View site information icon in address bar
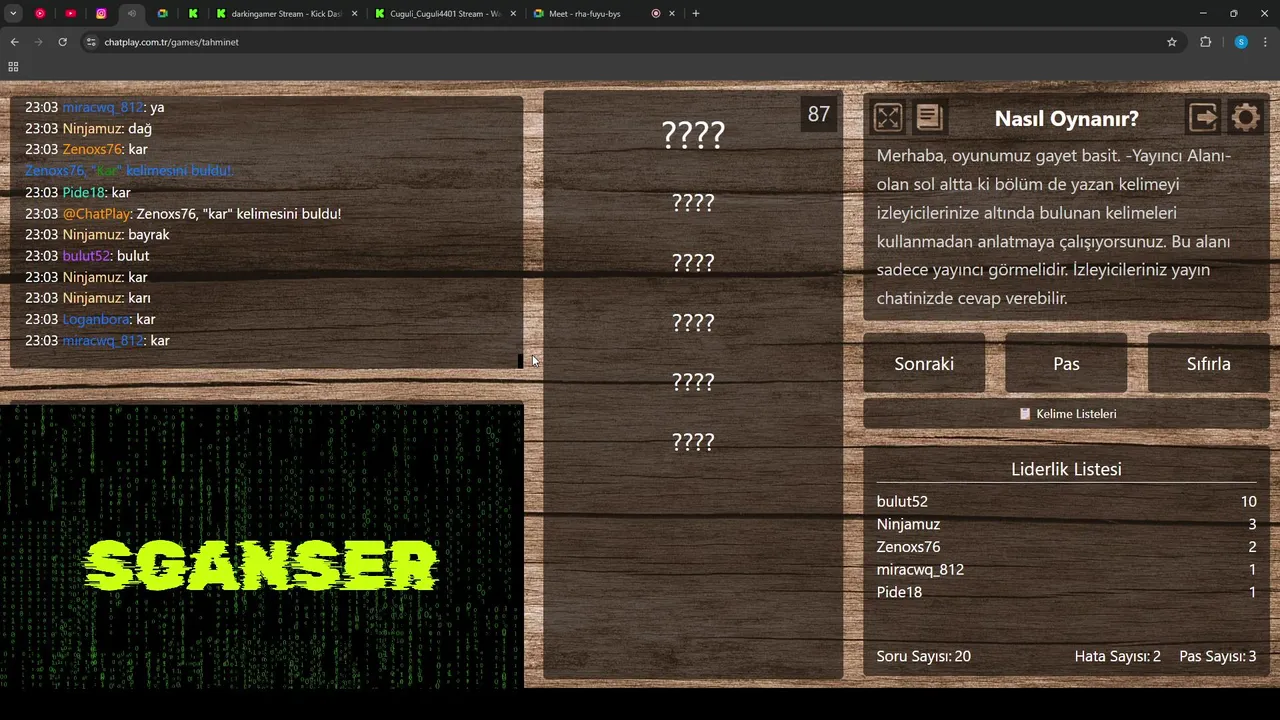The height and width of the screenshot is (720, 1280). pyautogui.click(x=91, y=42)
